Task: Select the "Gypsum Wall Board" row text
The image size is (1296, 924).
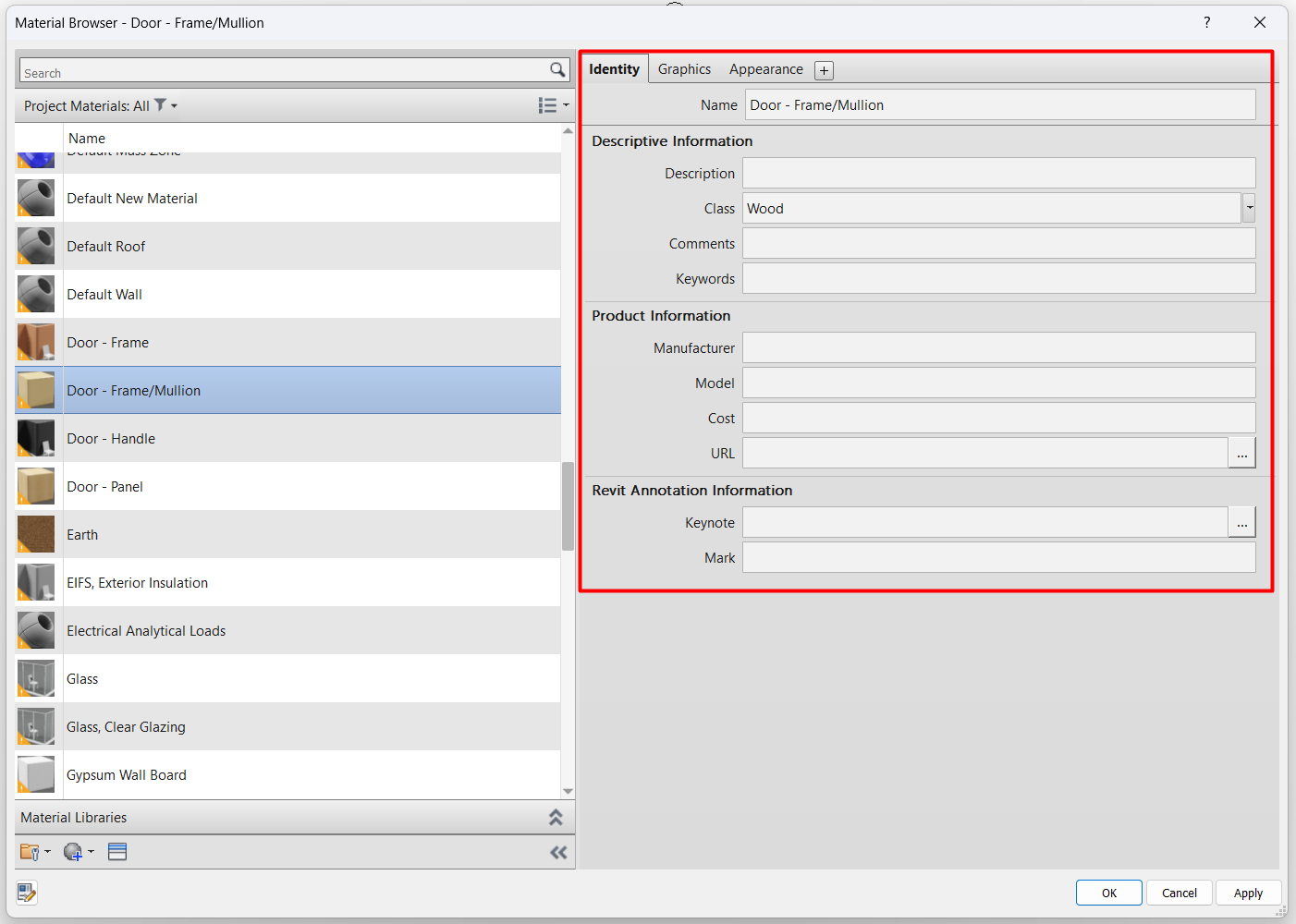Action: click(127, 774)
